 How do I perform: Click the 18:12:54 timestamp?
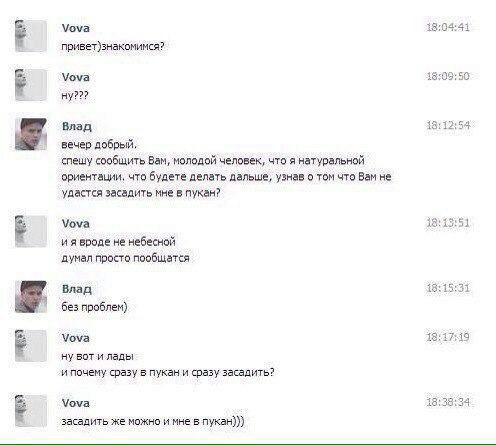pos(448,125)
